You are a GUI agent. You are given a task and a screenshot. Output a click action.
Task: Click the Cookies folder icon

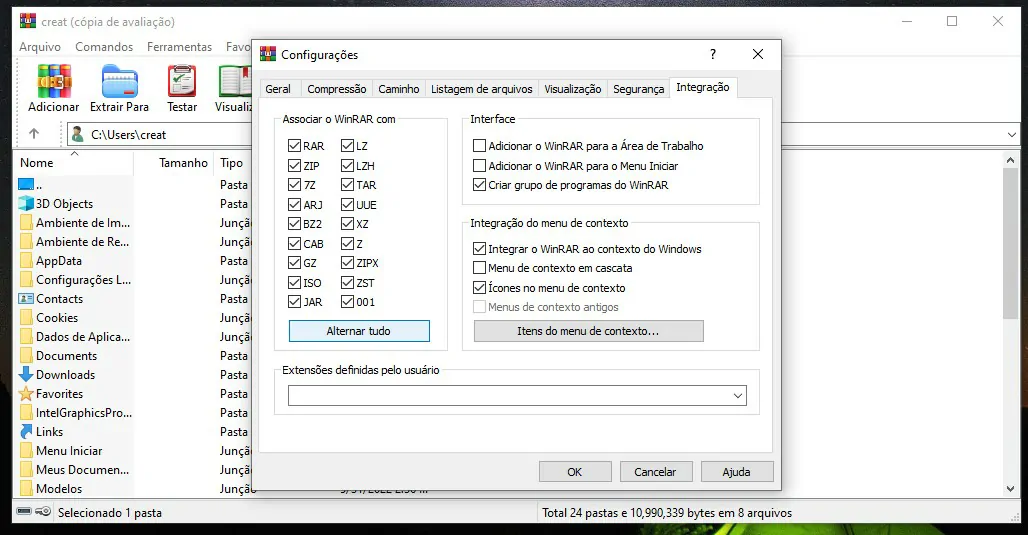(26, 317)
